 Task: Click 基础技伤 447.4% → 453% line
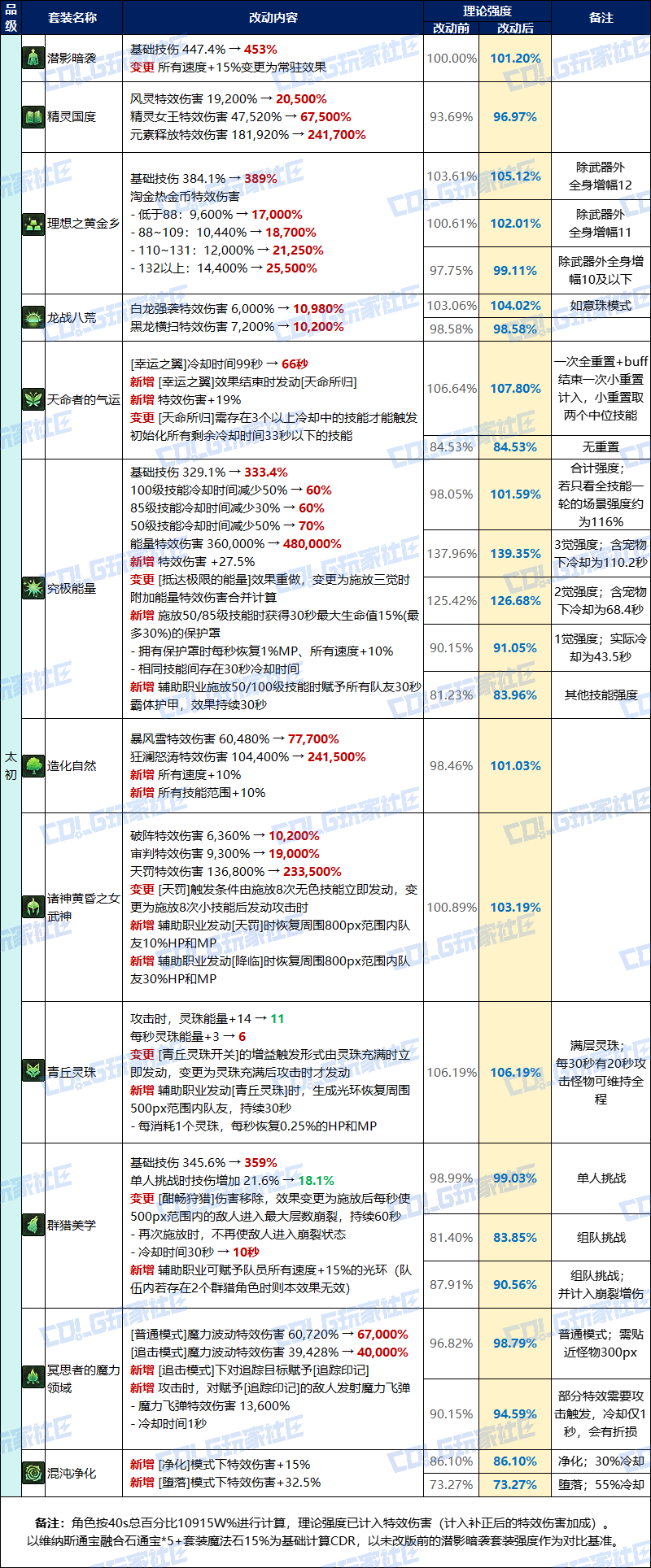(x=203, y=49)
